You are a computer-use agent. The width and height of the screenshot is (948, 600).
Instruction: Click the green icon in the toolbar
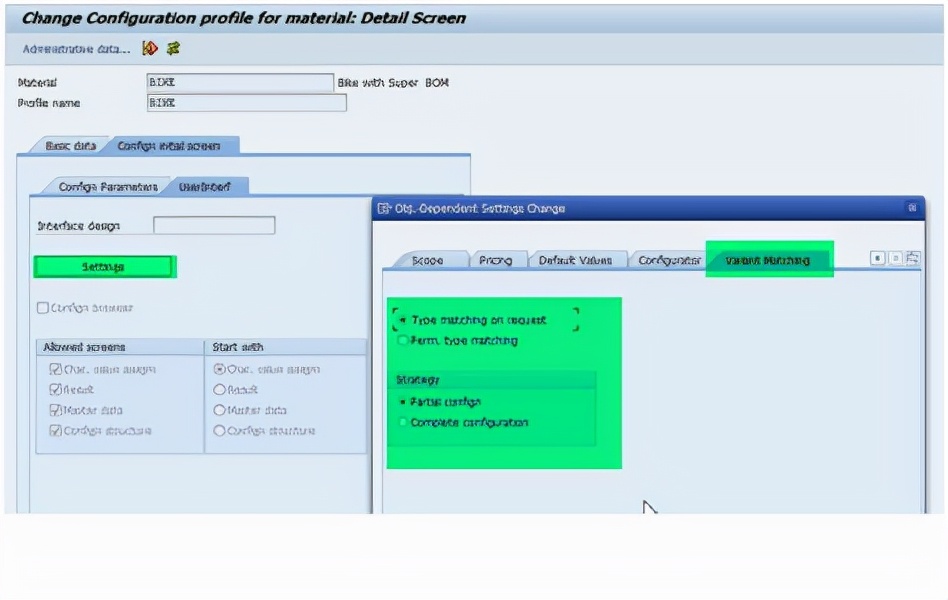point(173,48)
